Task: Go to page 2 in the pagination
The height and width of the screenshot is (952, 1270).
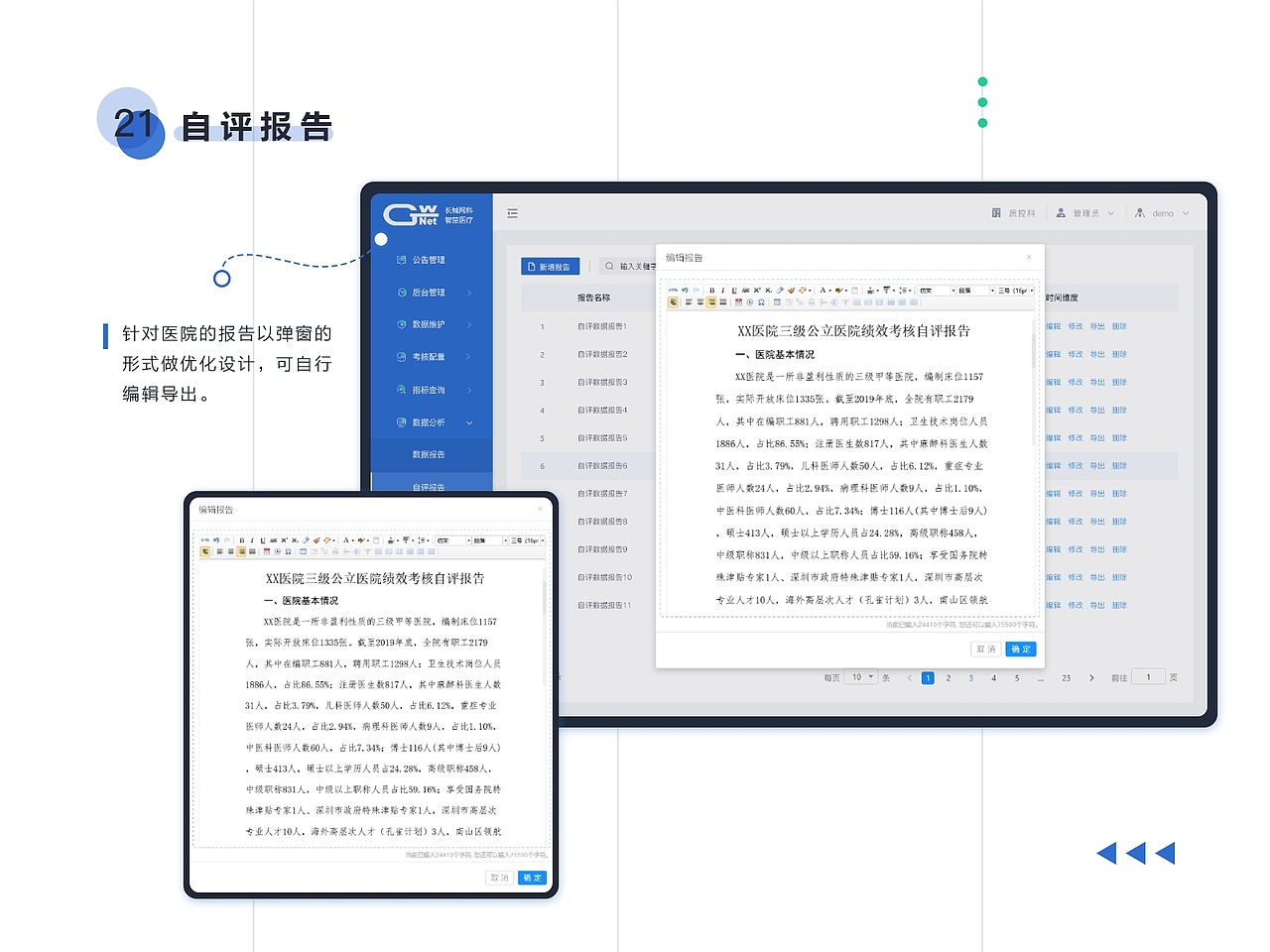Action: point(949,678)
